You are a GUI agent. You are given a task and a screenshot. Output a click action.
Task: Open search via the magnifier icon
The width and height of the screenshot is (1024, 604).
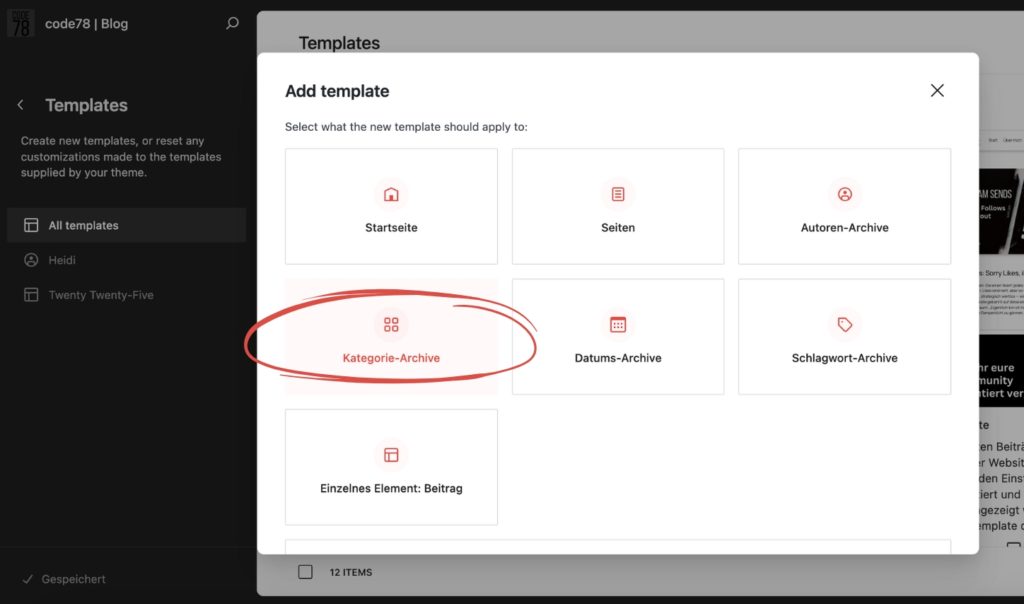tap(231, 22)
